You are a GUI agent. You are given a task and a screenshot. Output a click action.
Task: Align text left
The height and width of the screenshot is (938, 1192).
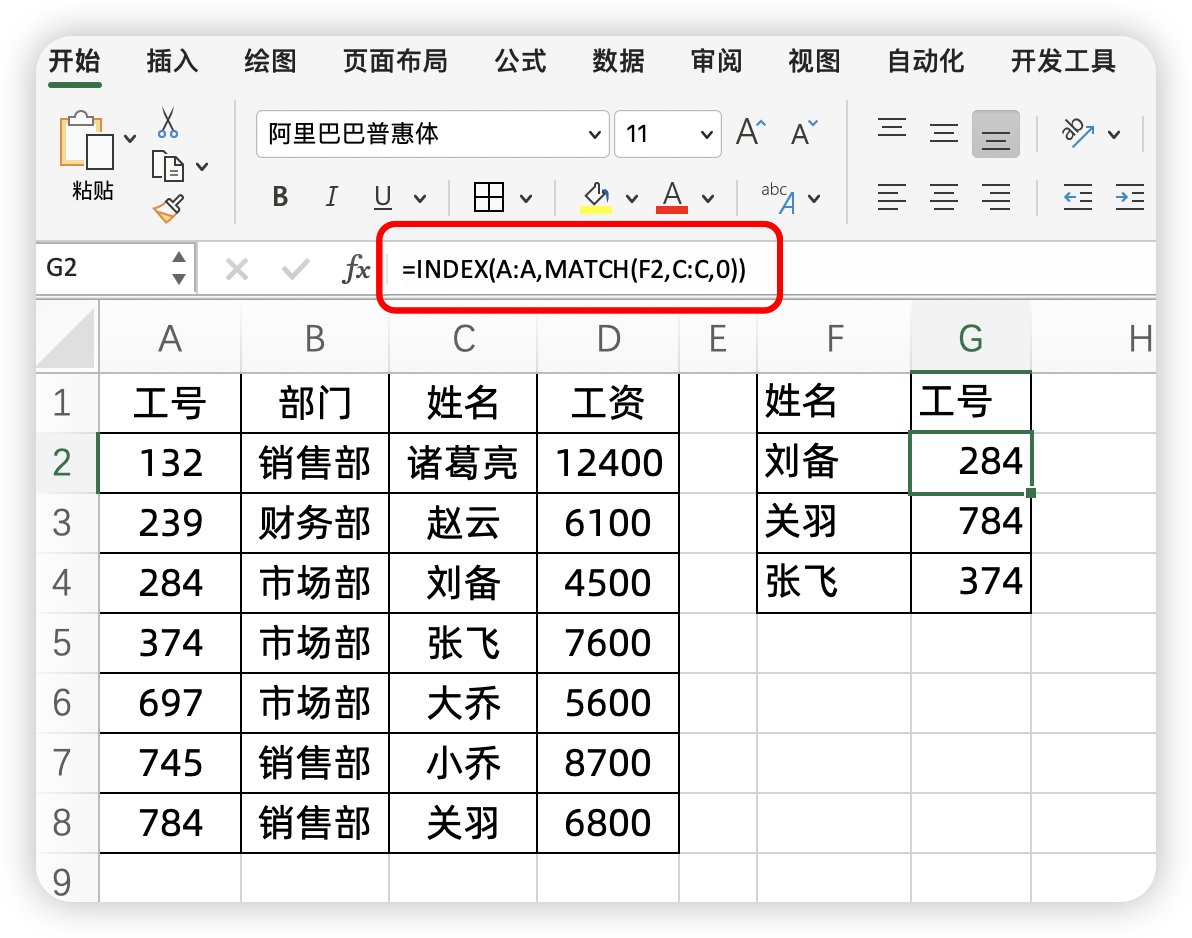pyautogui.click(x=892, y=198)
